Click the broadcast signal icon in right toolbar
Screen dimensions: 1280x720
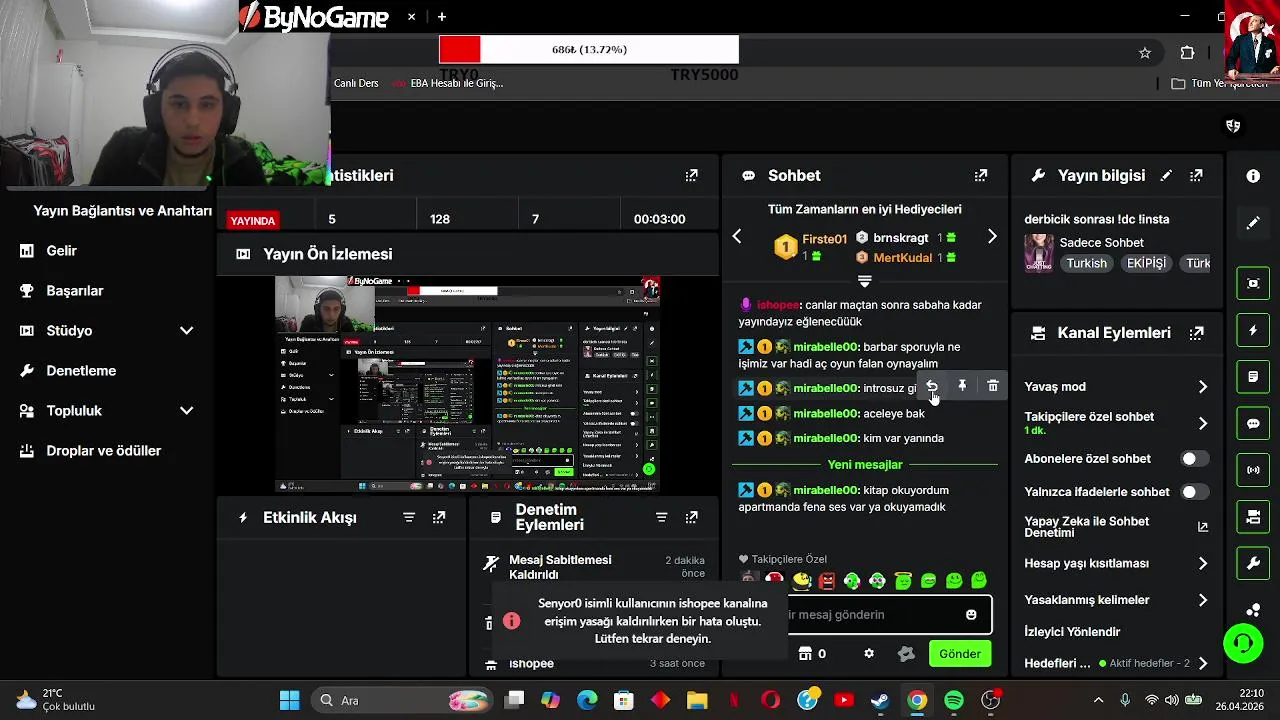tap(1253, 470)
